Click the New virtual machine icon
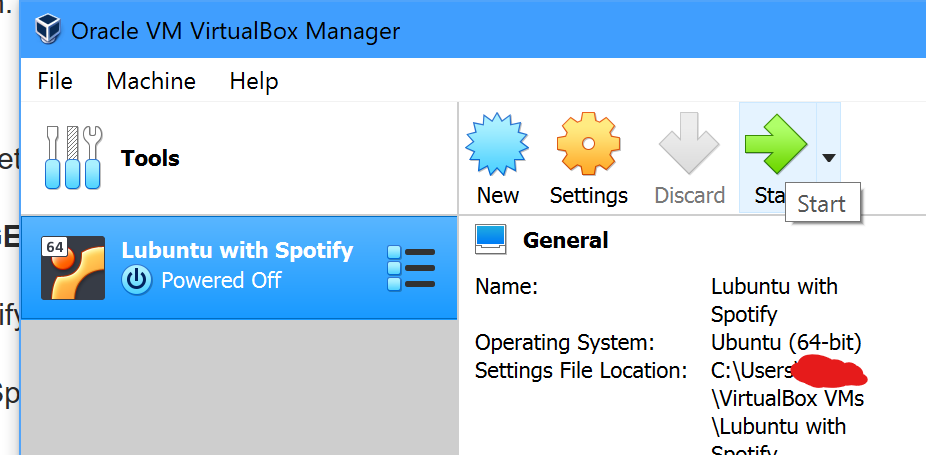 pyautogui.click(x=497, y=144)
